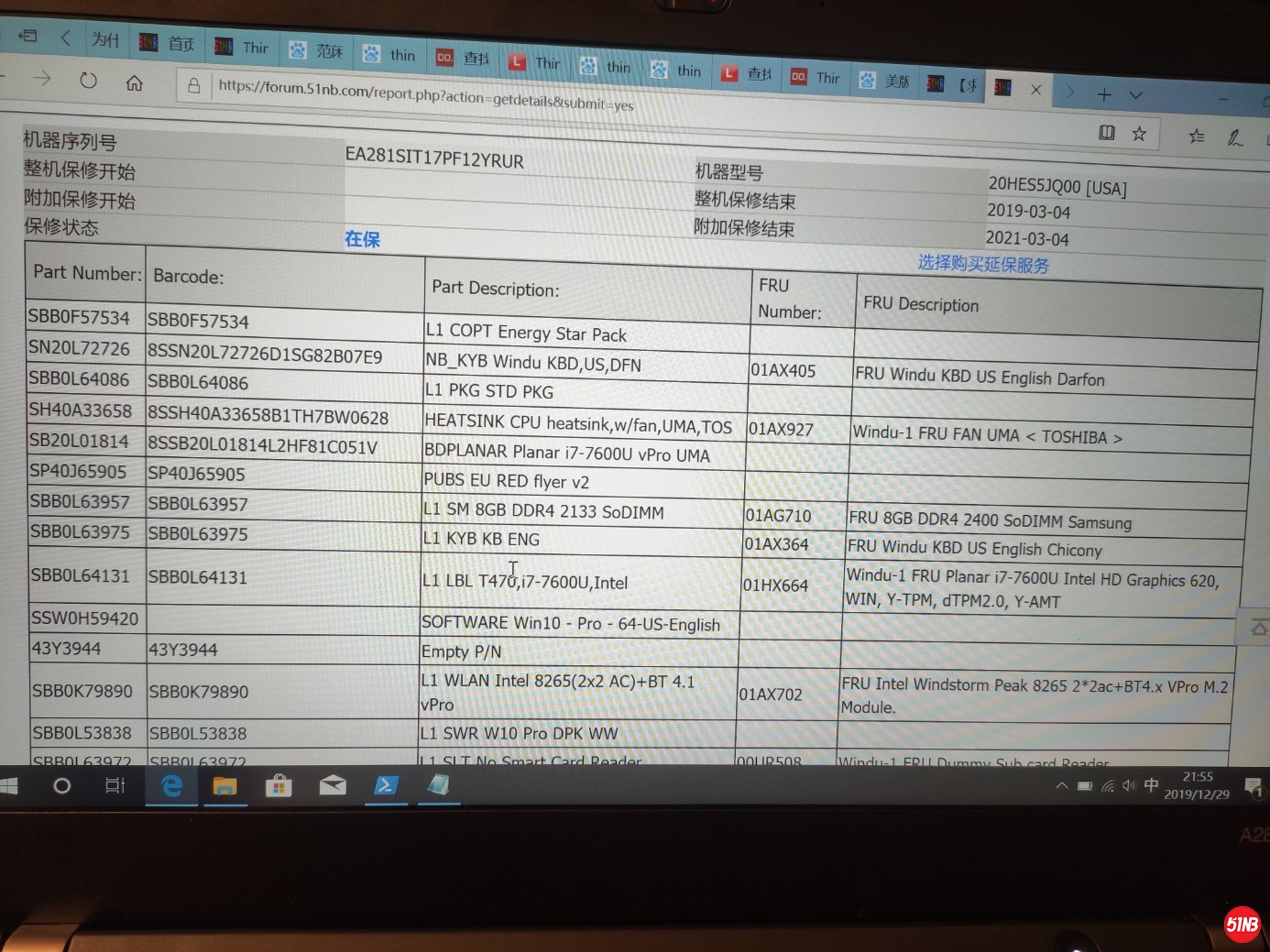Open Microsoft Store from the taskbar
The width and height of the screenshot is (1270, 952).
pos(279,785)
